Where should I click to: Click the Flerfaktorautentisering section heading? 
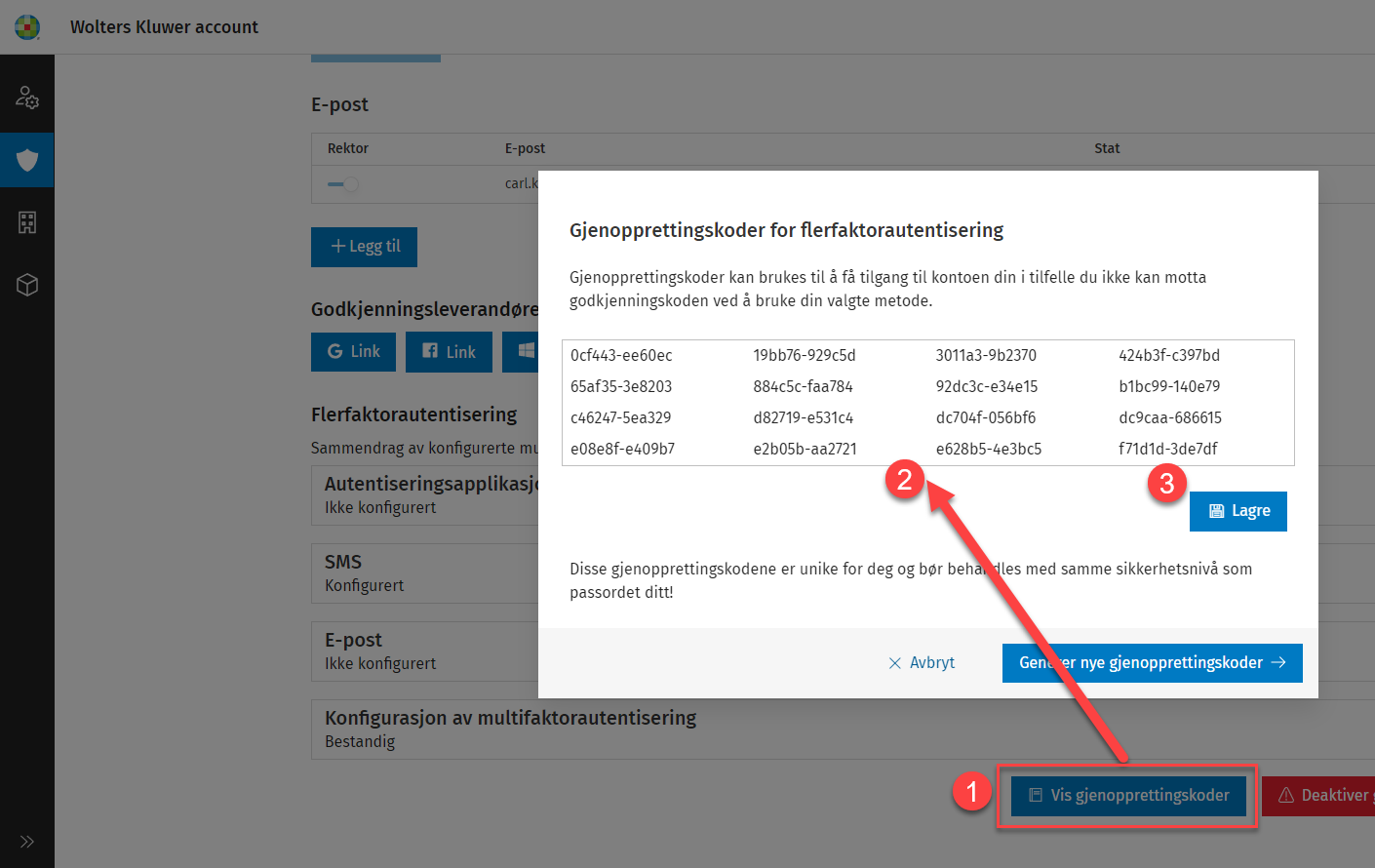pyautogui.click(x=413, y=414)
